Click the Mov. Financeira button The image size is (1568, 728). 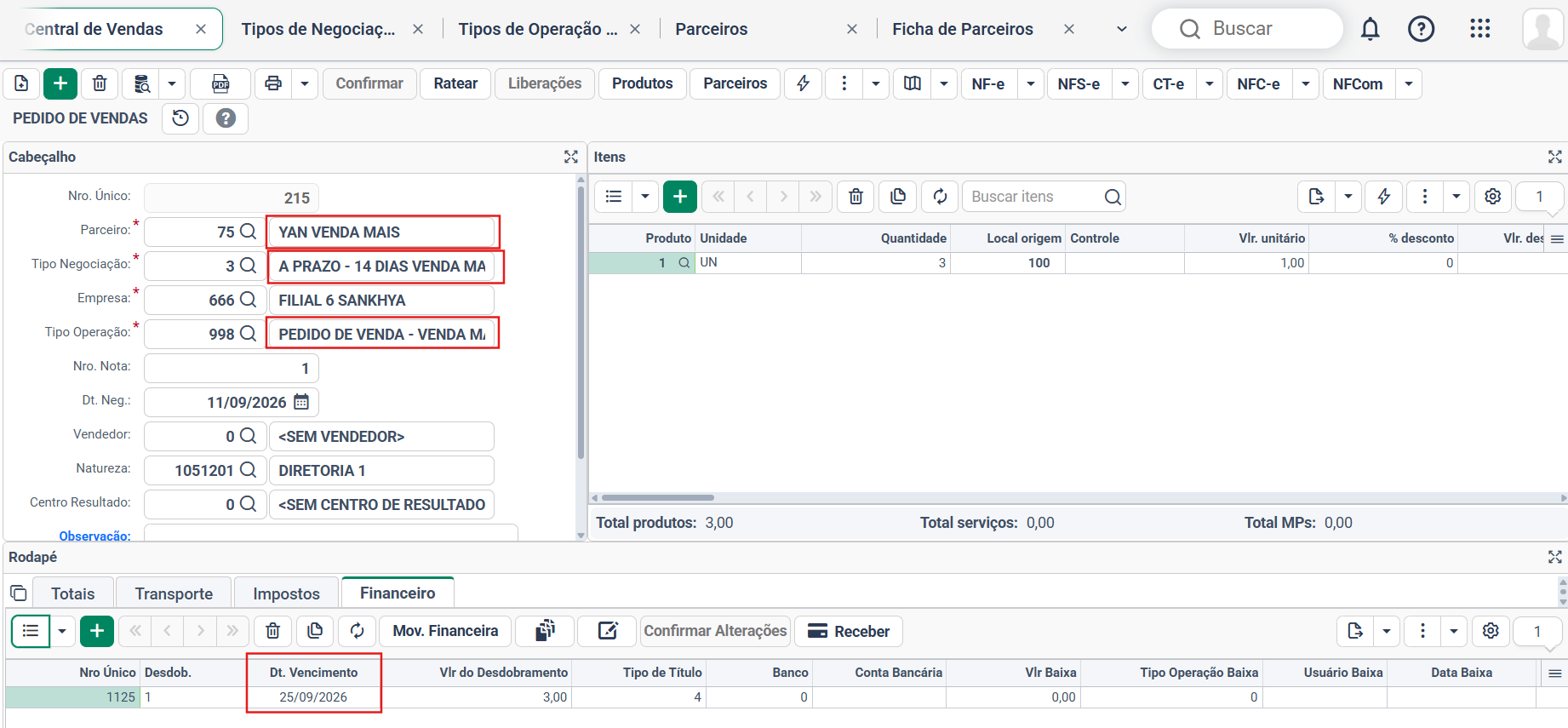pos(445,631)
